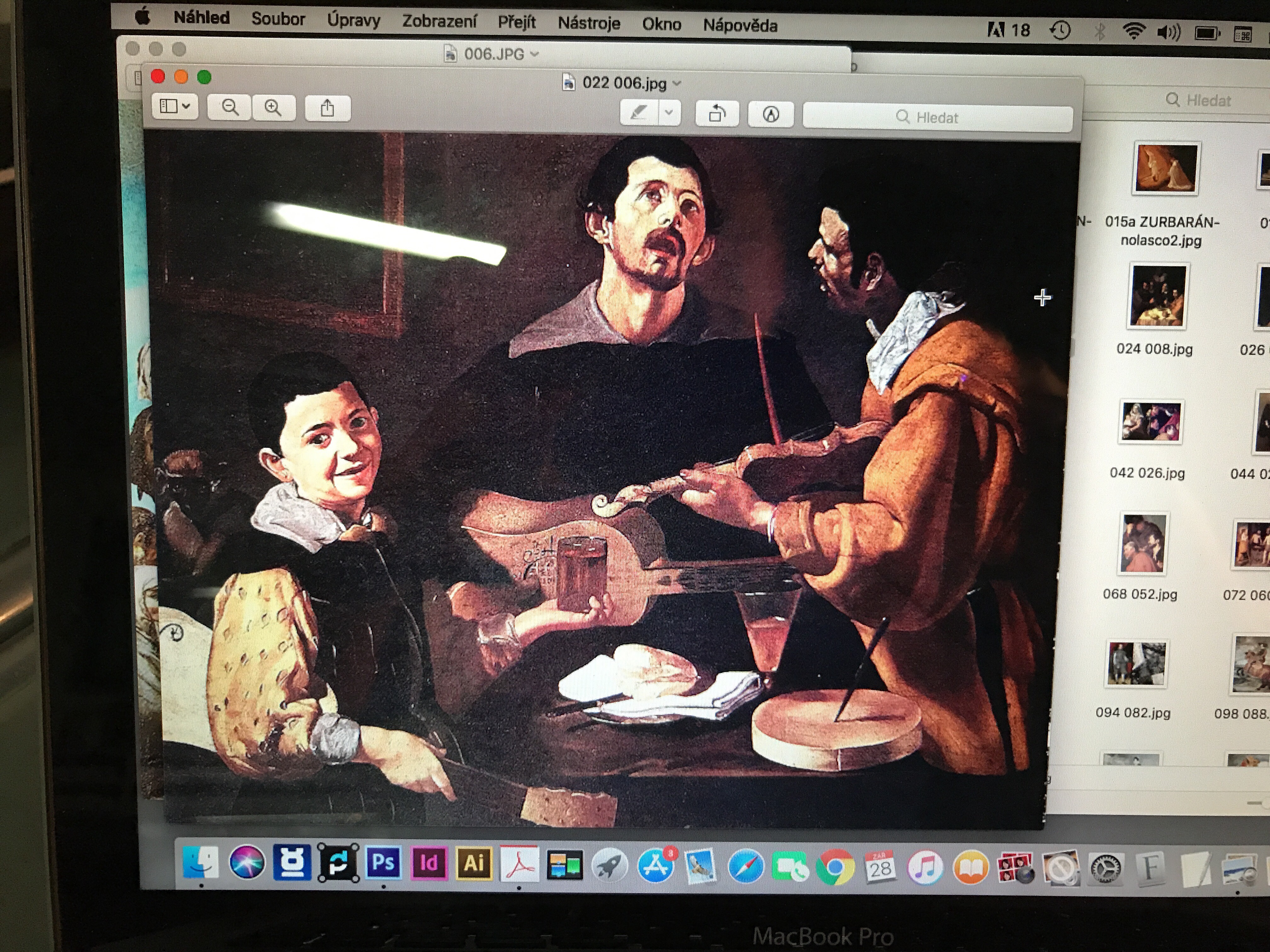Open the volume control in menu bar
The width and height of the screenshot is (1270, 952).
pyautogui.click(x=1168, y=33)
